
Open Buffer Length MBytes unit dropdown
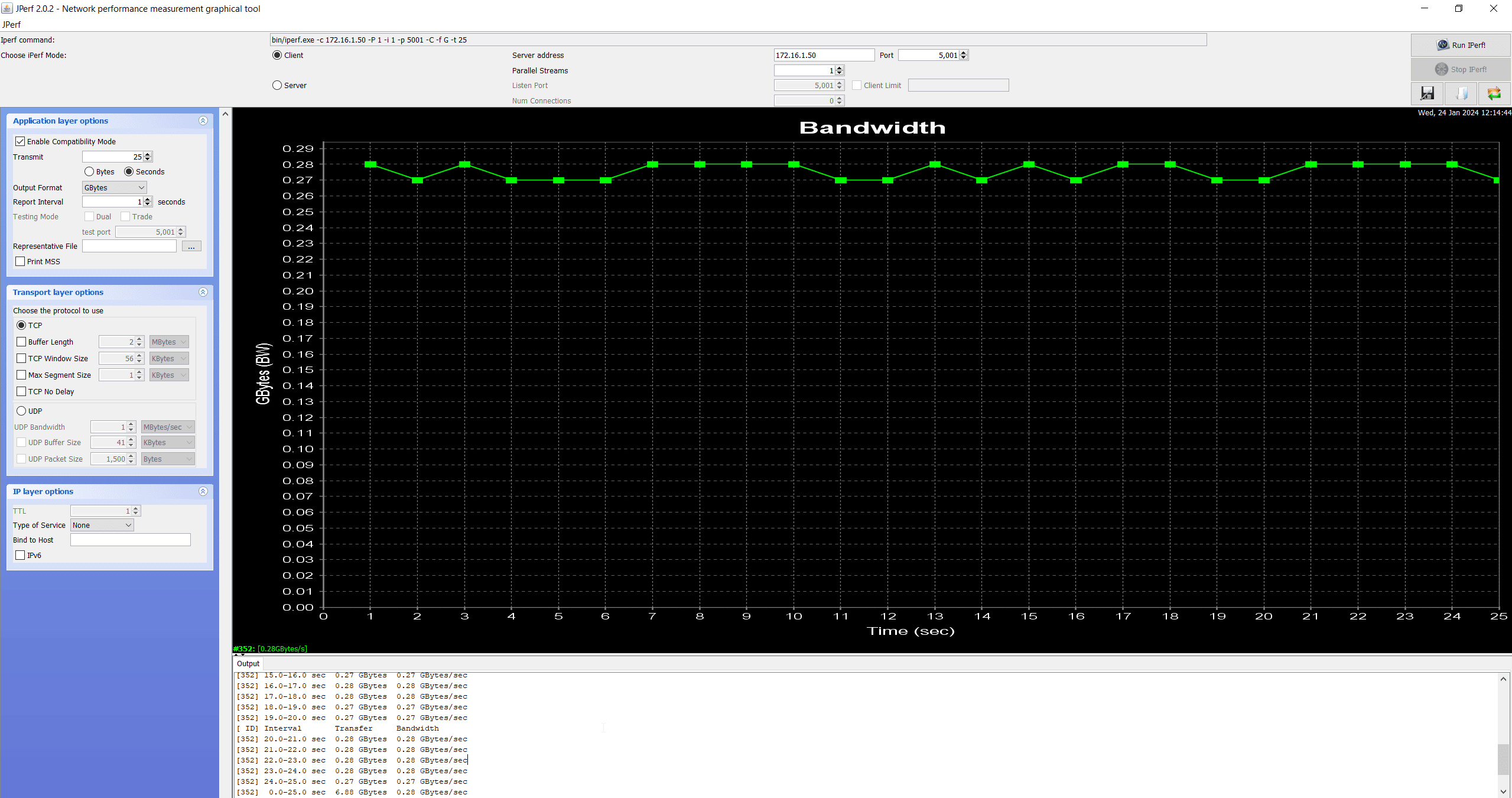[x=169, y=342]
